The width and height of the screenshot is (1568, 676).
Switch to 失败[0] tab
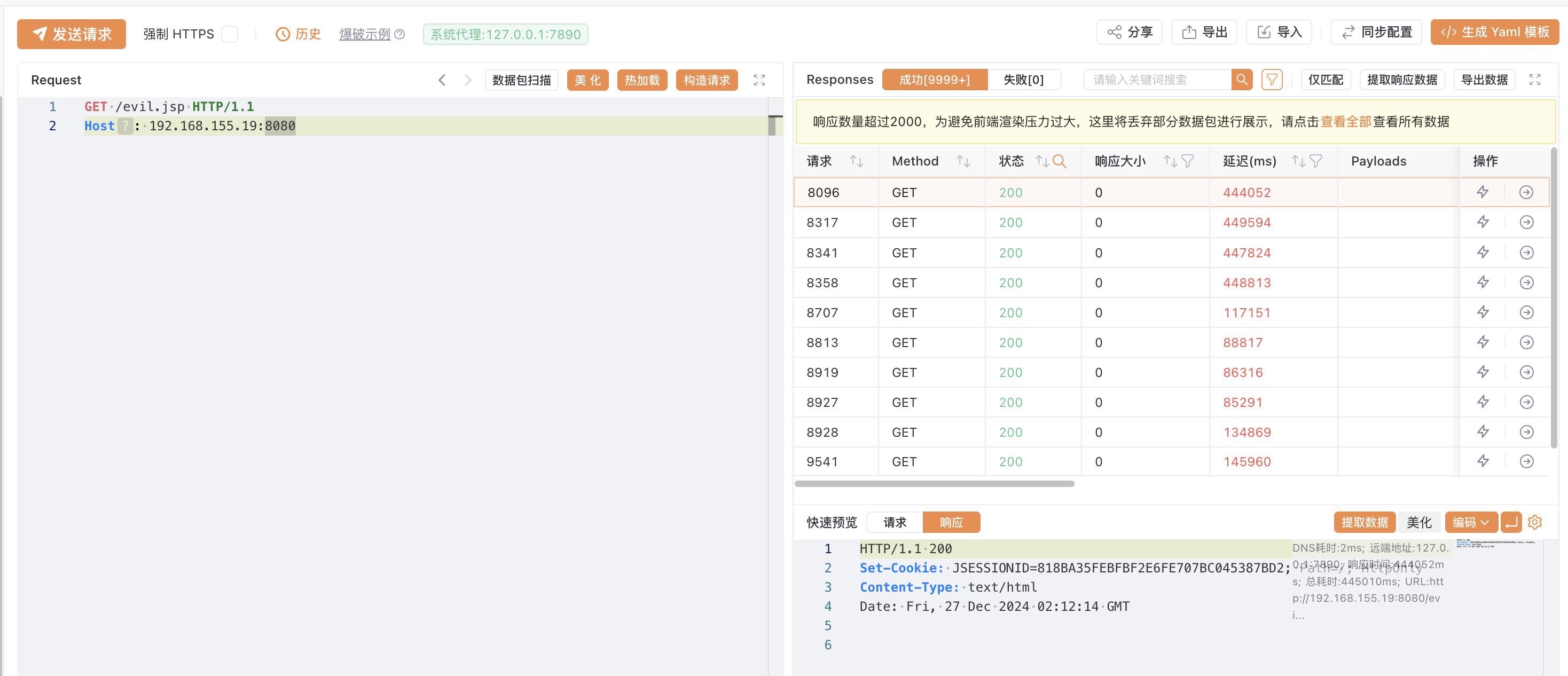click(x=1023, y=80)
